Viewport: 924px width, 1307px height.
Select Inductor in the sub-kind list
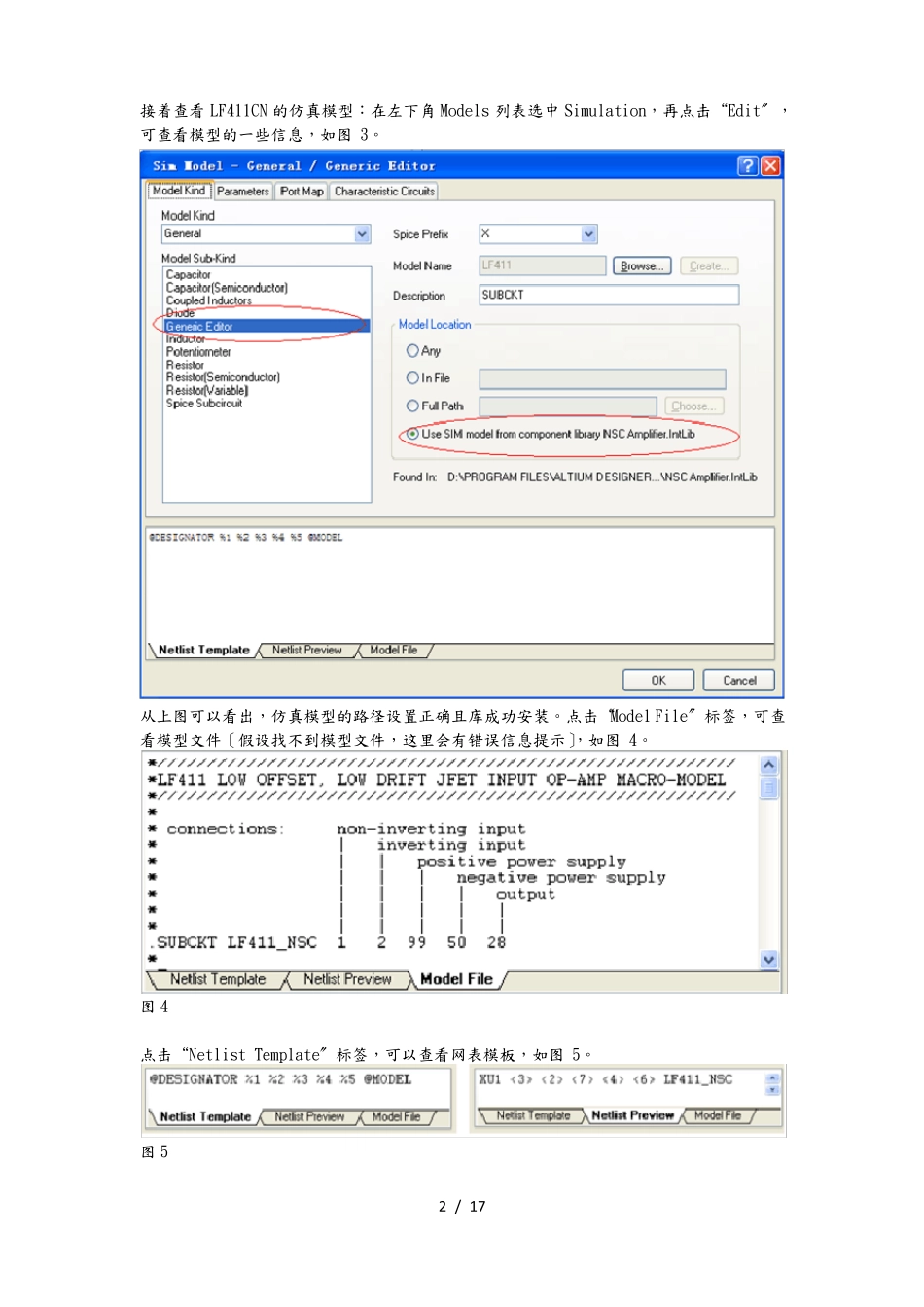(186, 339)
